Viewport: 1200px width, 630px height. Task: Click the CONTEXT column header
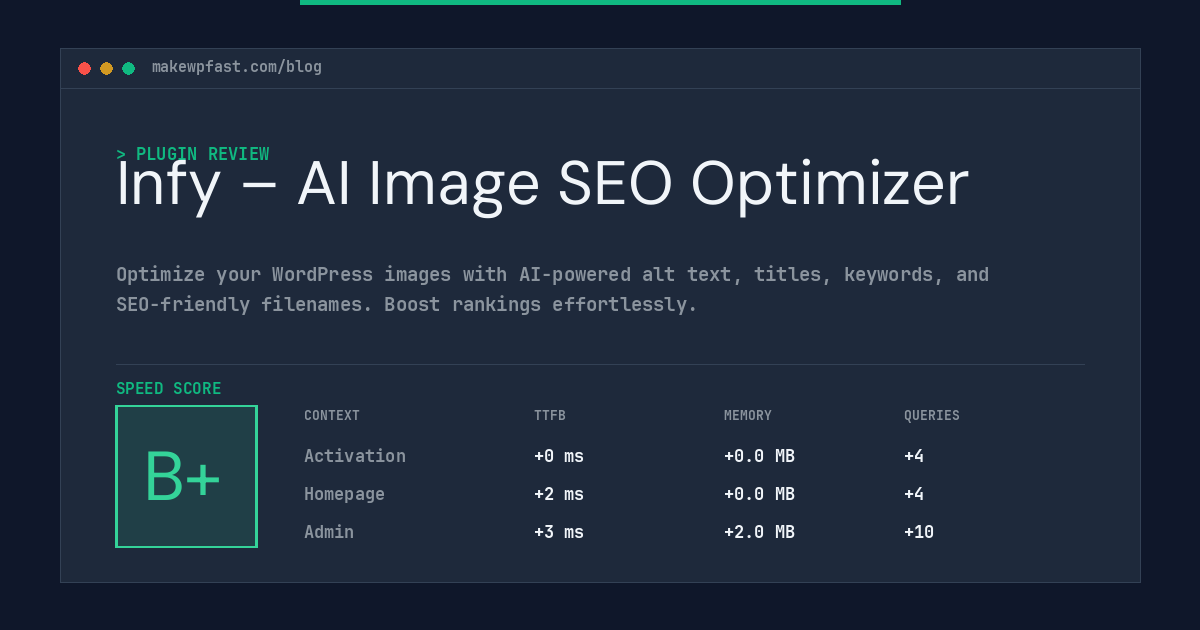point(332,416)
